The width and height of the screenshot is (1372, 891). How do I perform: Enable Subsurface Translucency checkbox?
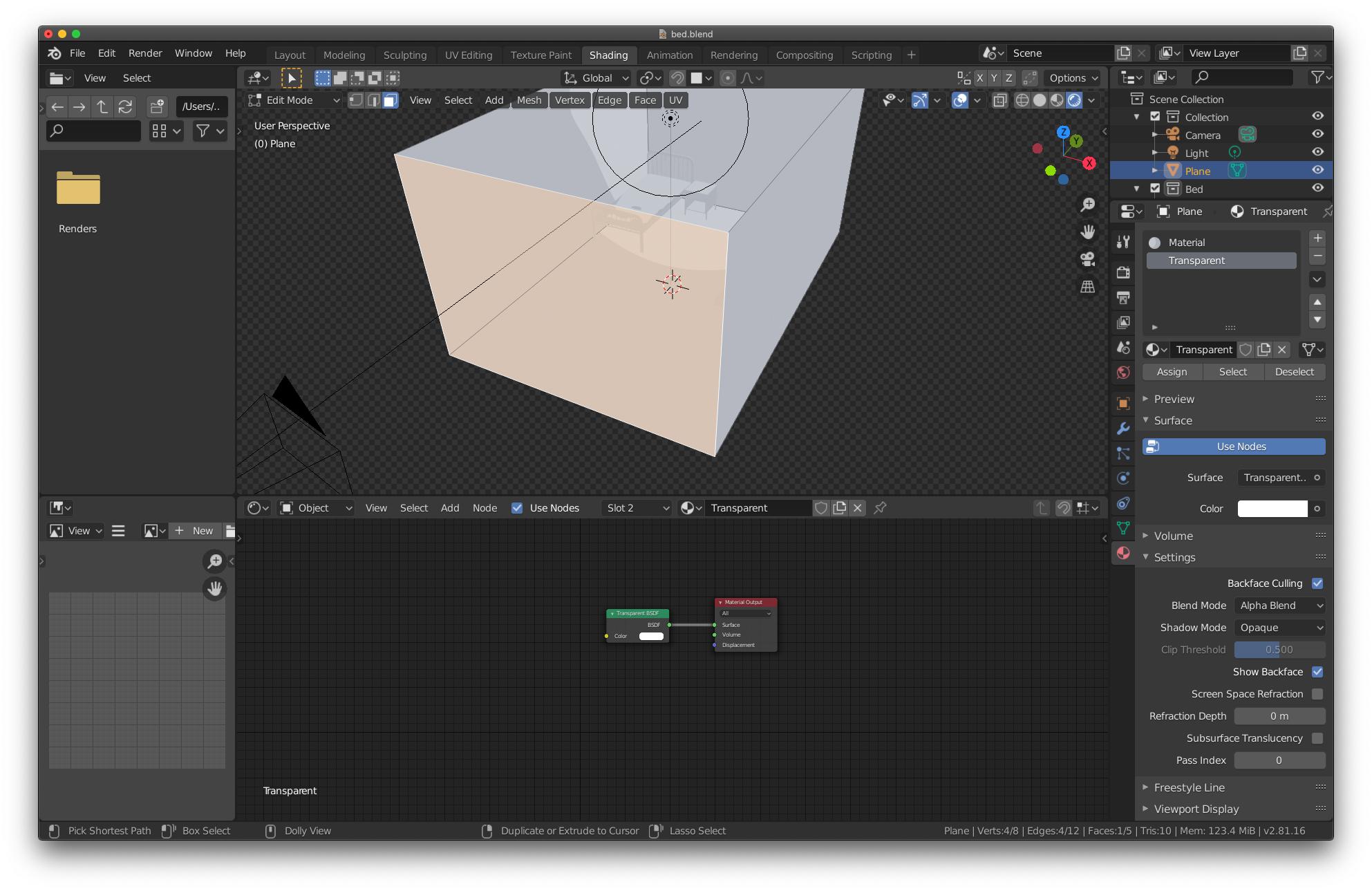(1317, 738)
